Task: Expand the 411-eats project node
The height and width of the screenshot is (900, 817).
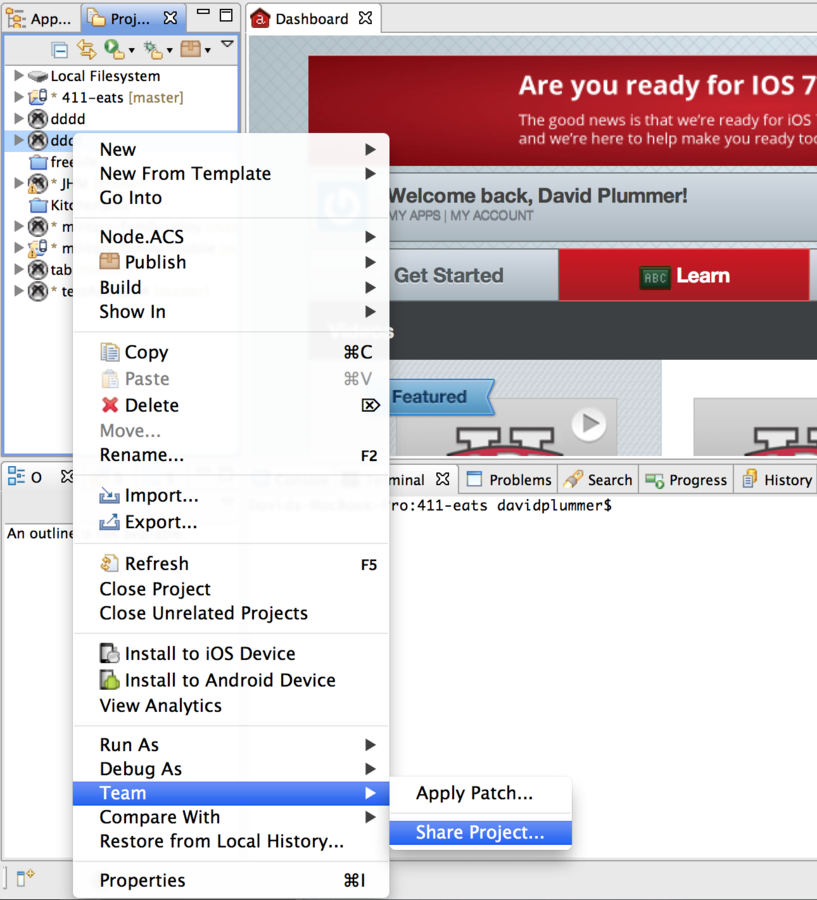Action: (18, 97)
